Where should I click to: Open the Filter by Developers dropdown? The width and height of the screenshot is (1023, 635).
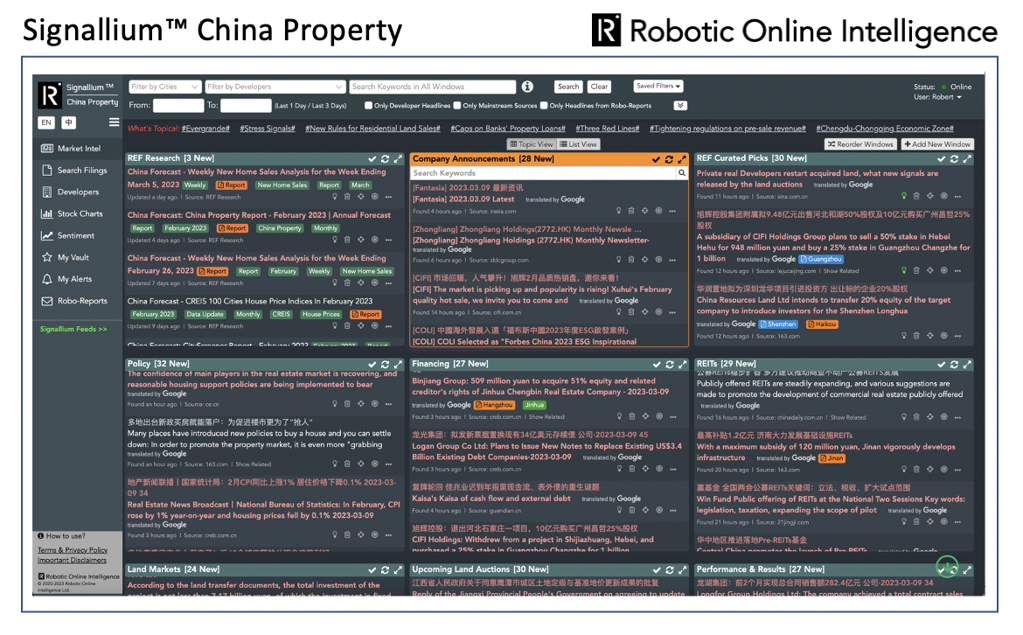pyautogui.click(x=275, y=86)
